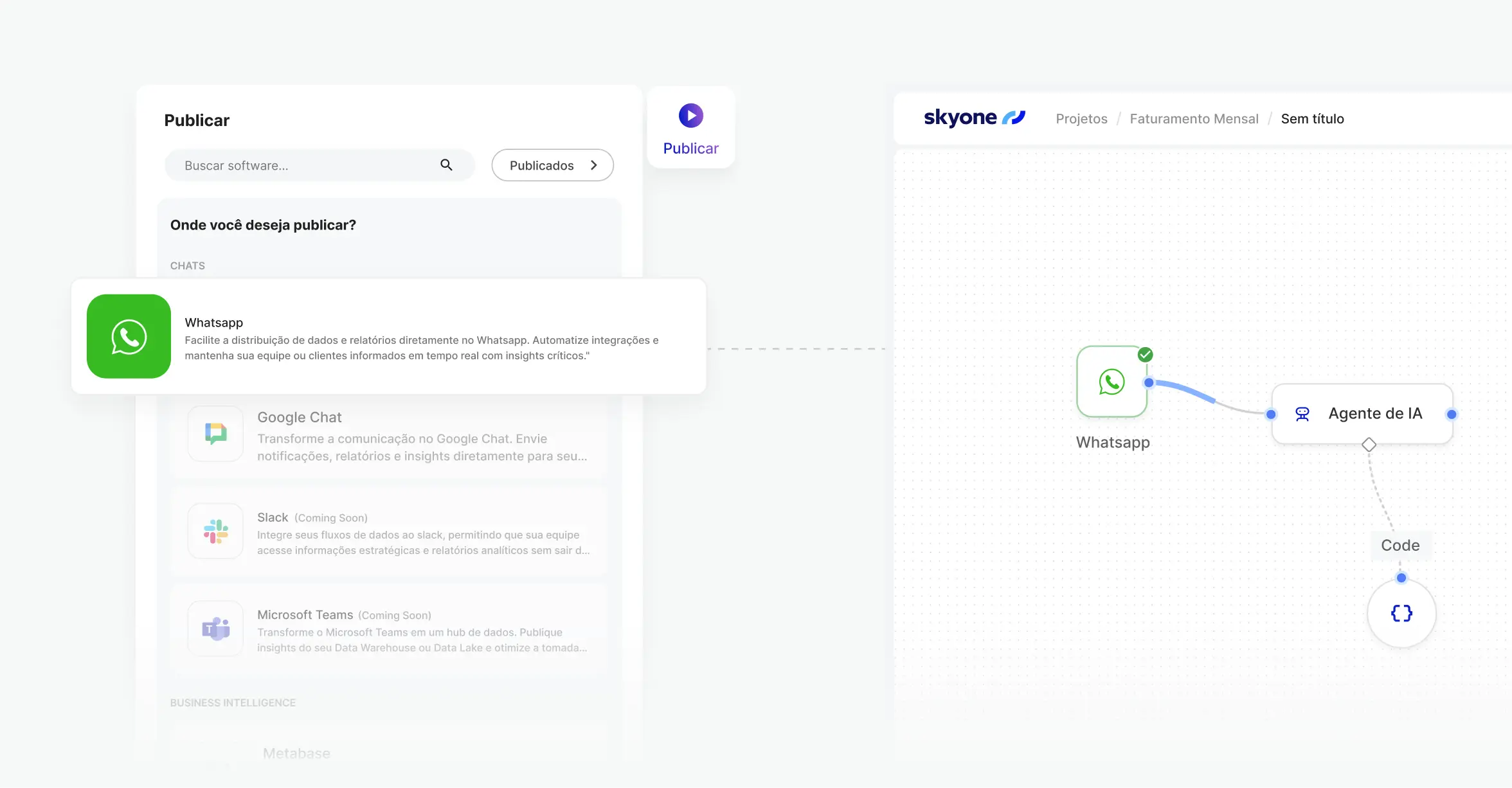Viewport: 1512px width, 788px height.
Task: Select the Google Chat icon
Action: click(x=215, y=434)
